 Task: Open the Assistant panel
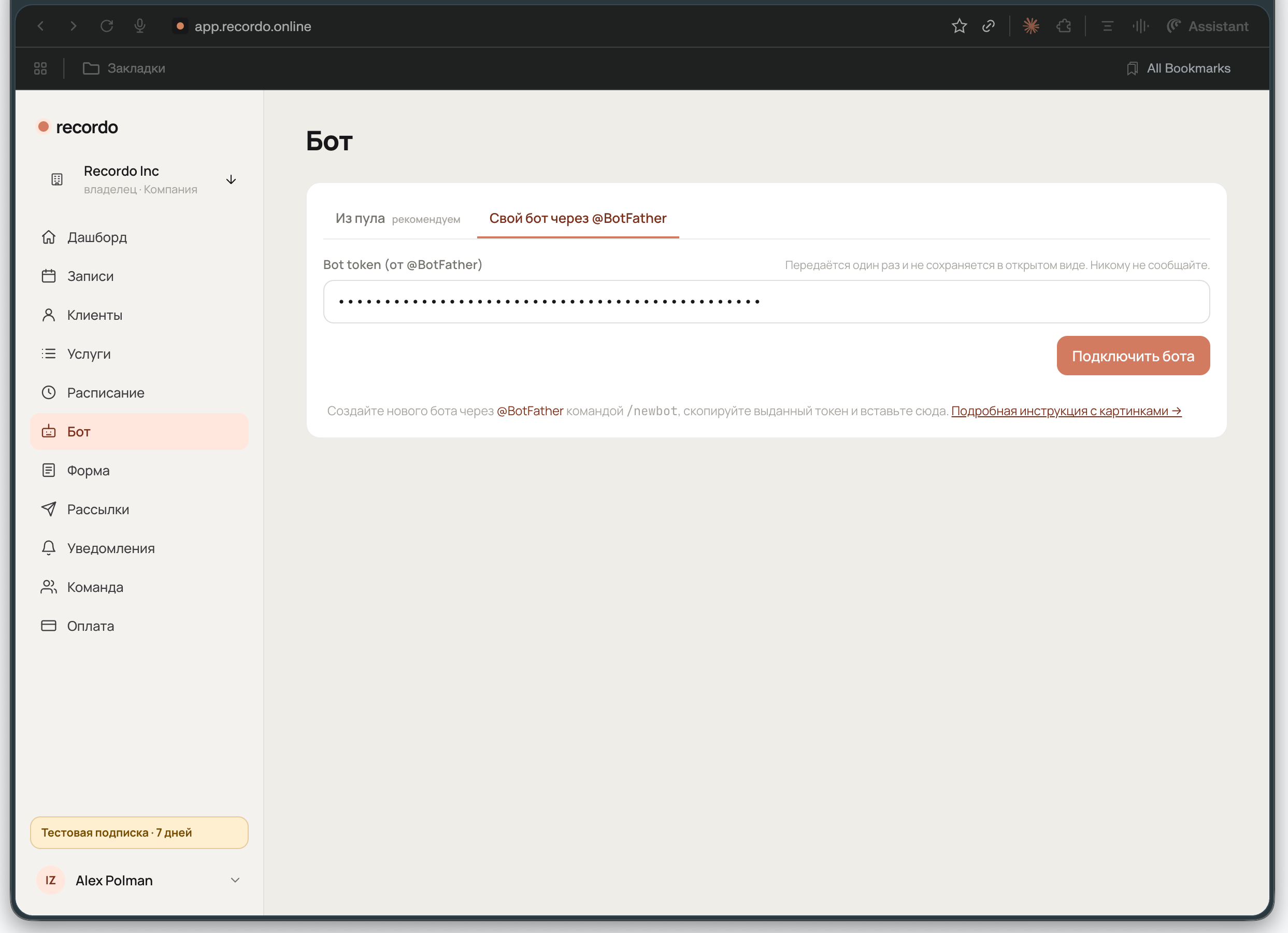click(x=1207, y=26)
